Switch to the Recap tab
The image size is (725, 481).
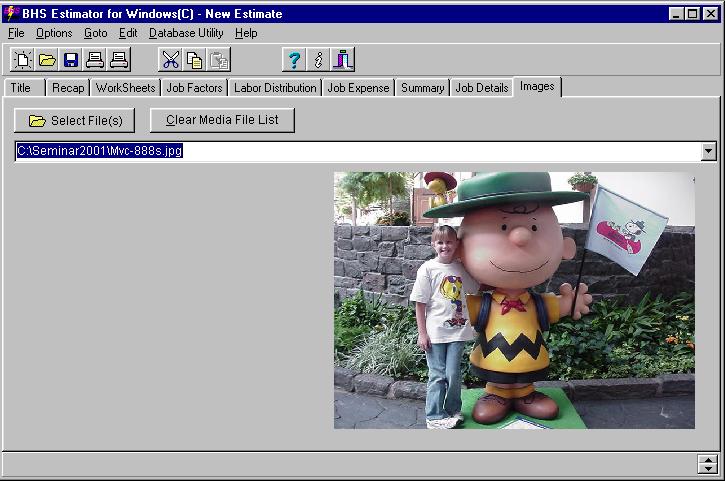(x=68, y=87)
